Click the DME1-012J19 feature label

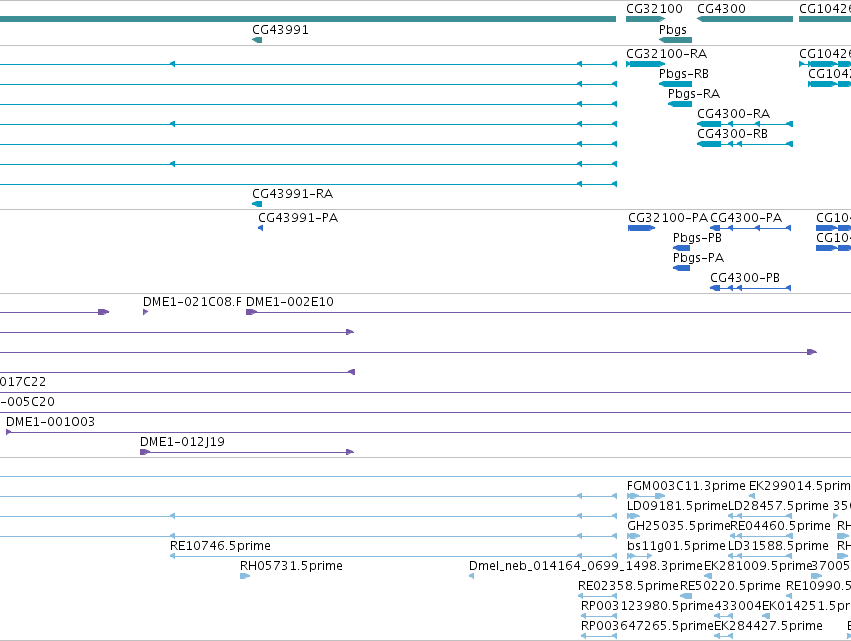point(182,442)
